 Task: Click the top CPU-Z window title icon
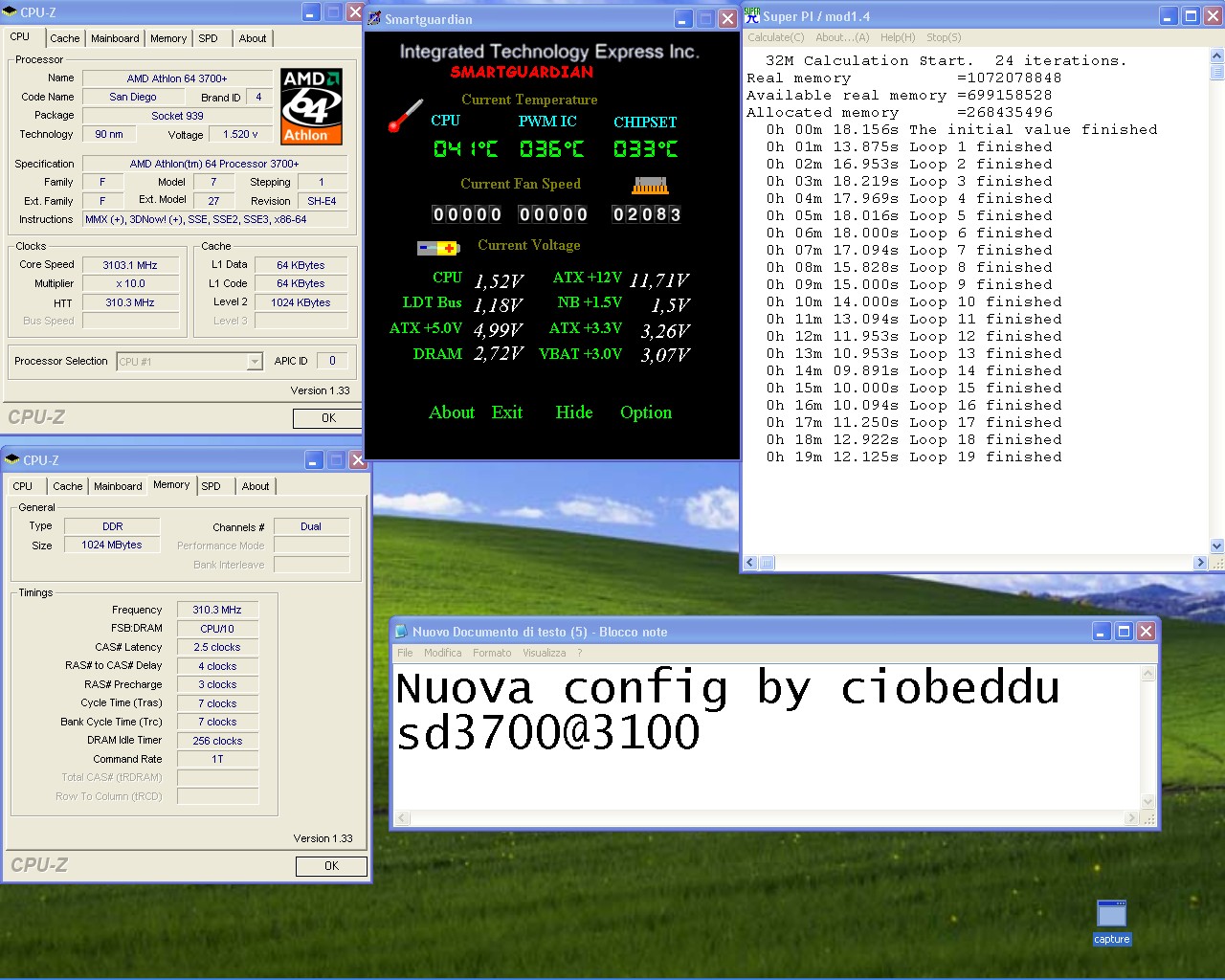[x=11, y=12]
